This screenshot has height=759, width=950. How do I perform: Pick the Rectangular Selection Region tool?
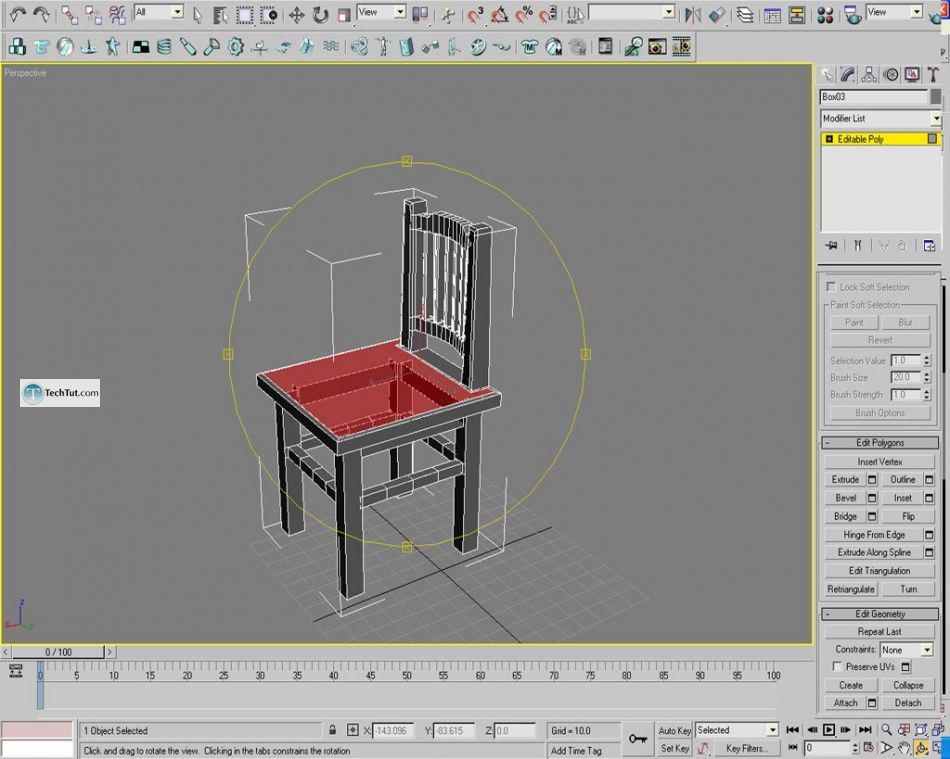click(245, 15)
